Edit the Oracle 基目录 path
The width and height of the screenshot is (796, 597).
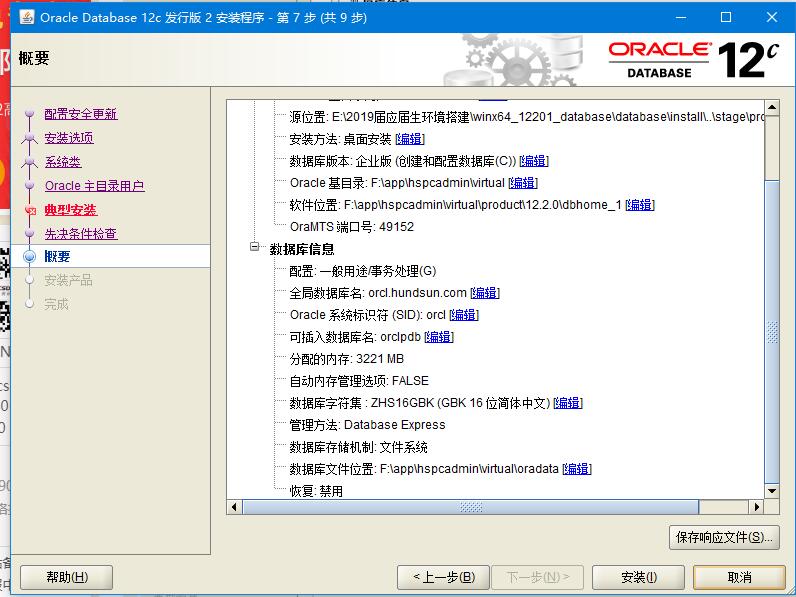[523, 183]
